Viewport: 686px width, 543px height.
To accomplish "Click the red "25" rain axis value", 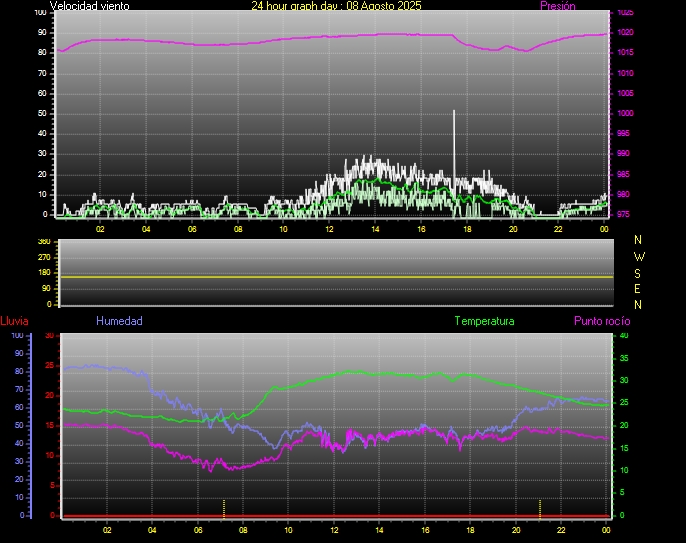I will click(x=50, y=365).
